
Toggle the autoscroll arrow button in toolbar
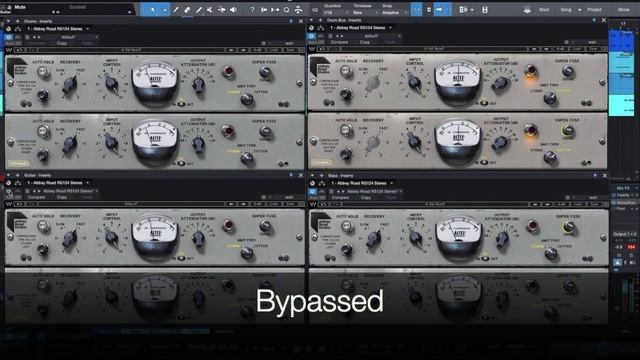pyautogui.click(x=439, y=10)
